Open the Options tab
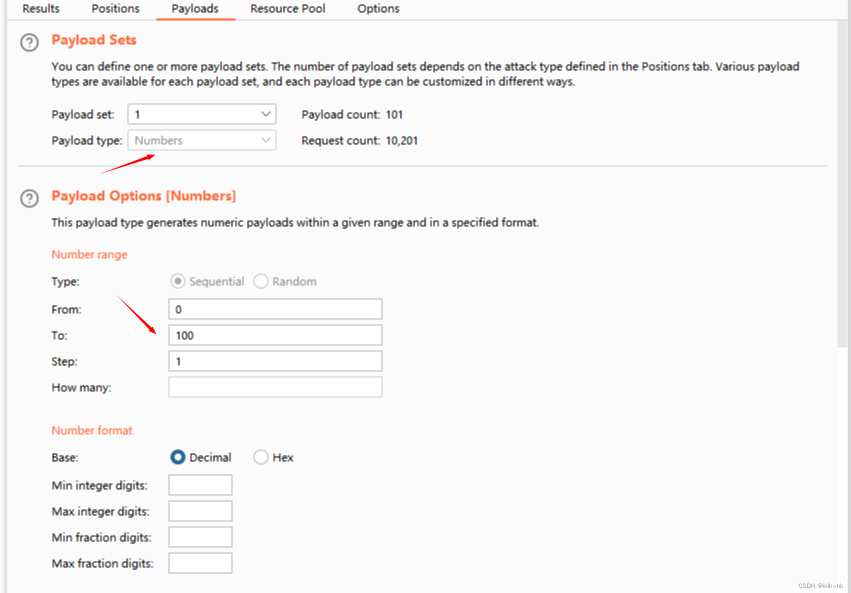This screenshot has height=593, width=851. [x=378, y=9]
